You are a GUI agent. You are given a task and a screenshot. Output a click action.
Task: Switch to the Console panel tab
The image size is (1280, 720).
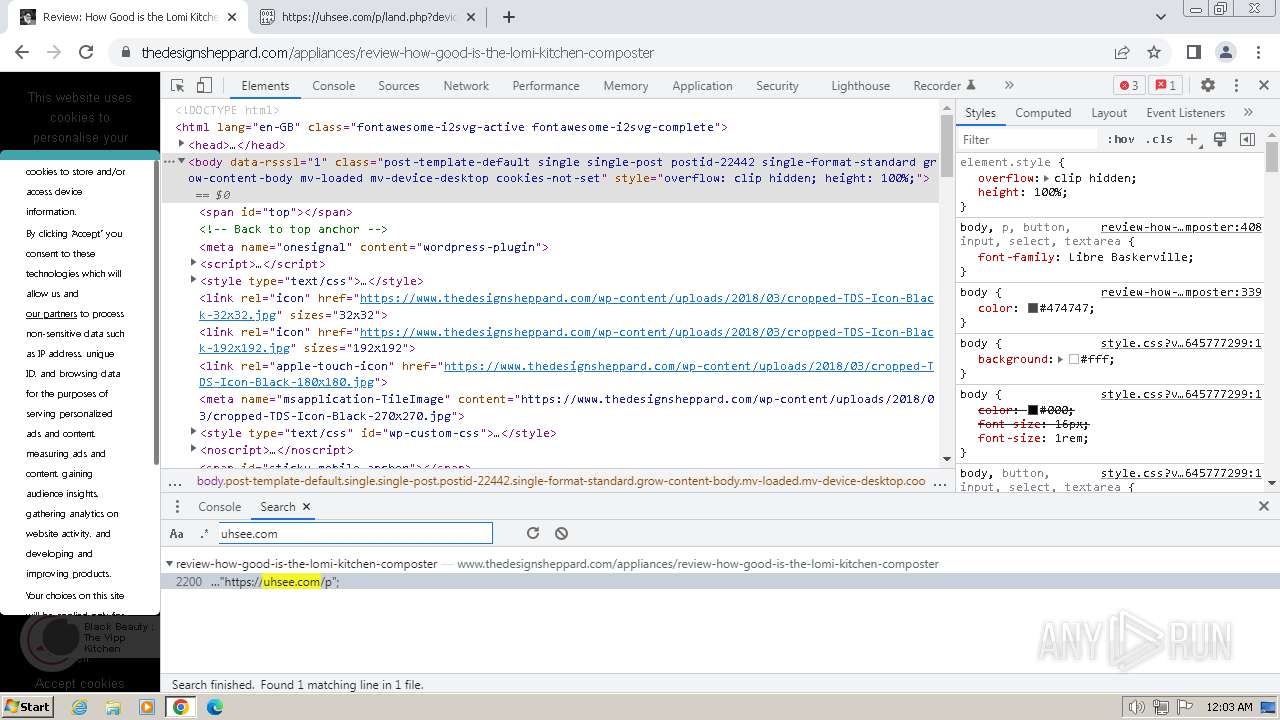[333, 86]
